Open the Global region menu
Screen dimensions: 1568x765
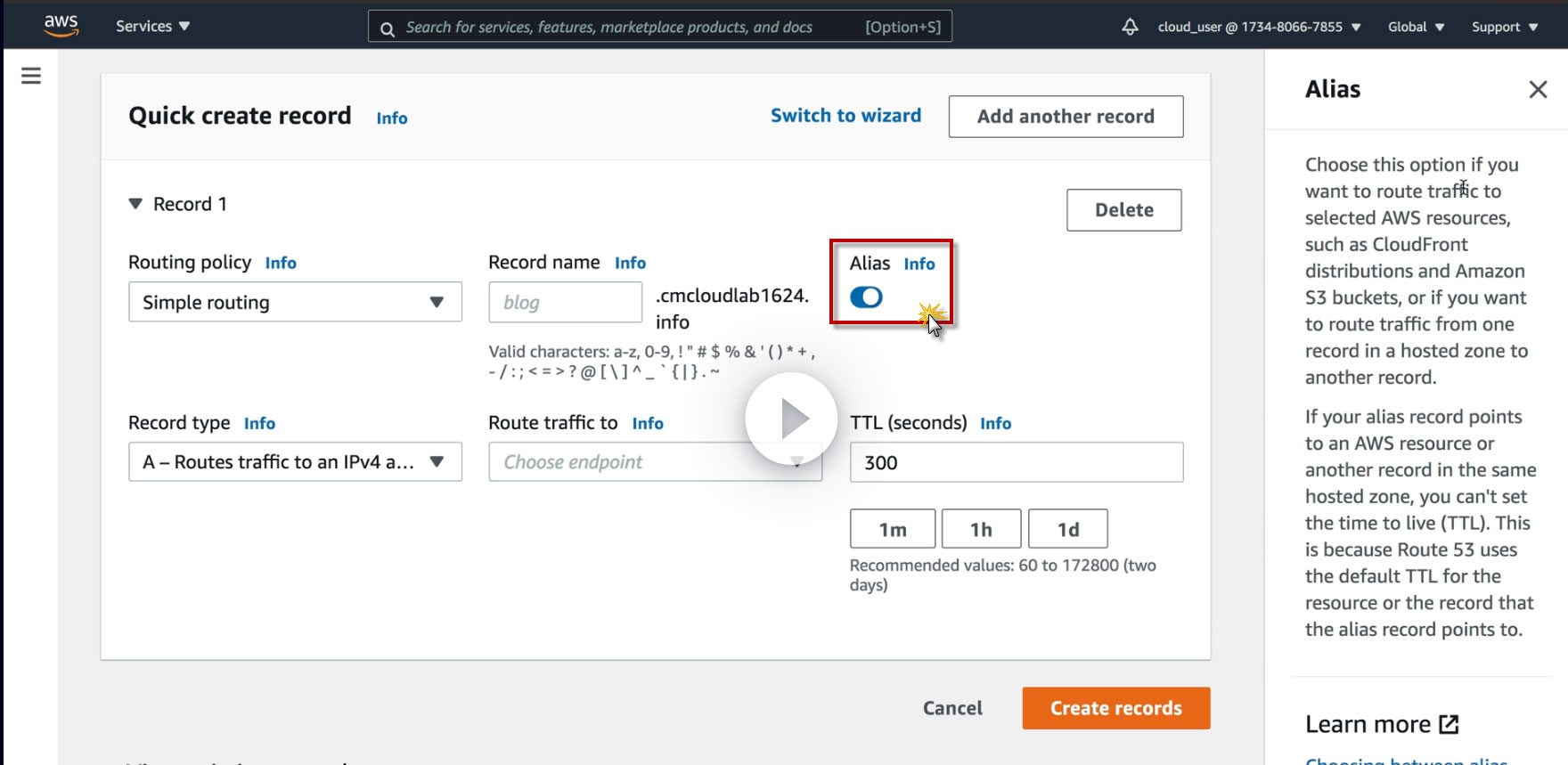[x=1416, y=27]
